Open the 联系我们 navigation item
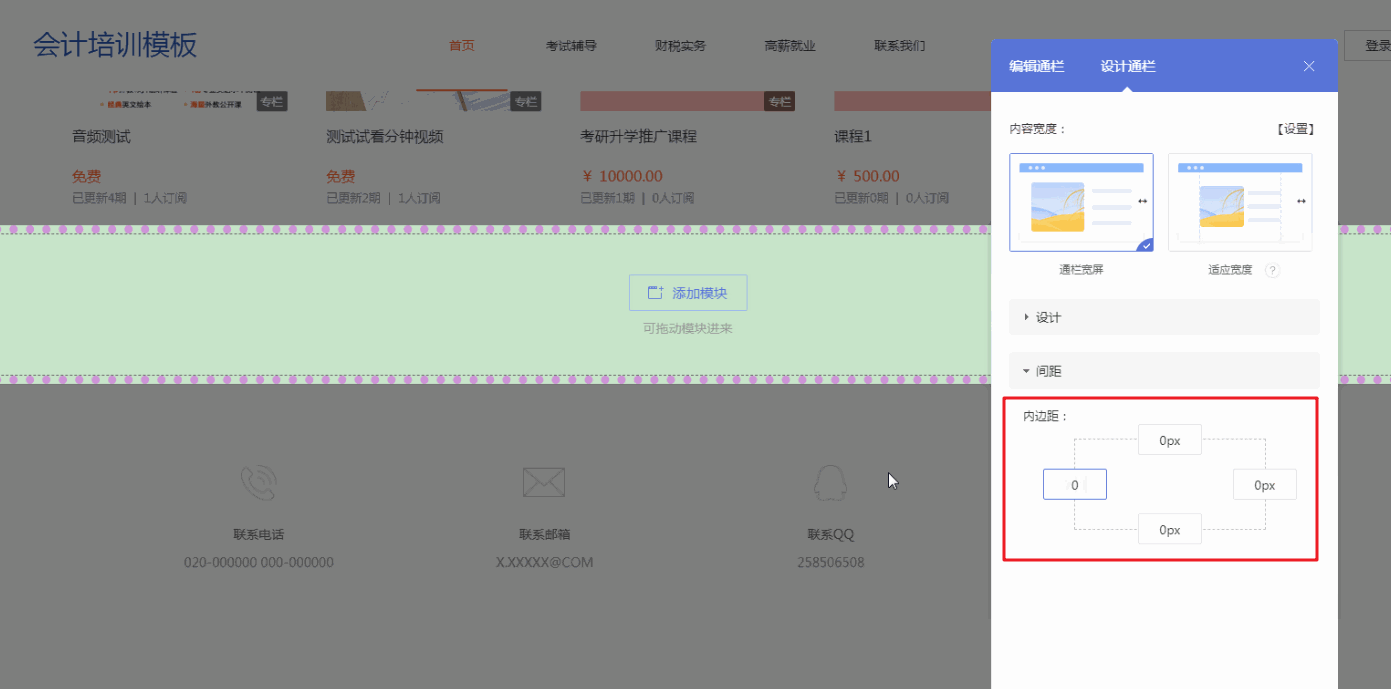 click(x=899, y=46)
